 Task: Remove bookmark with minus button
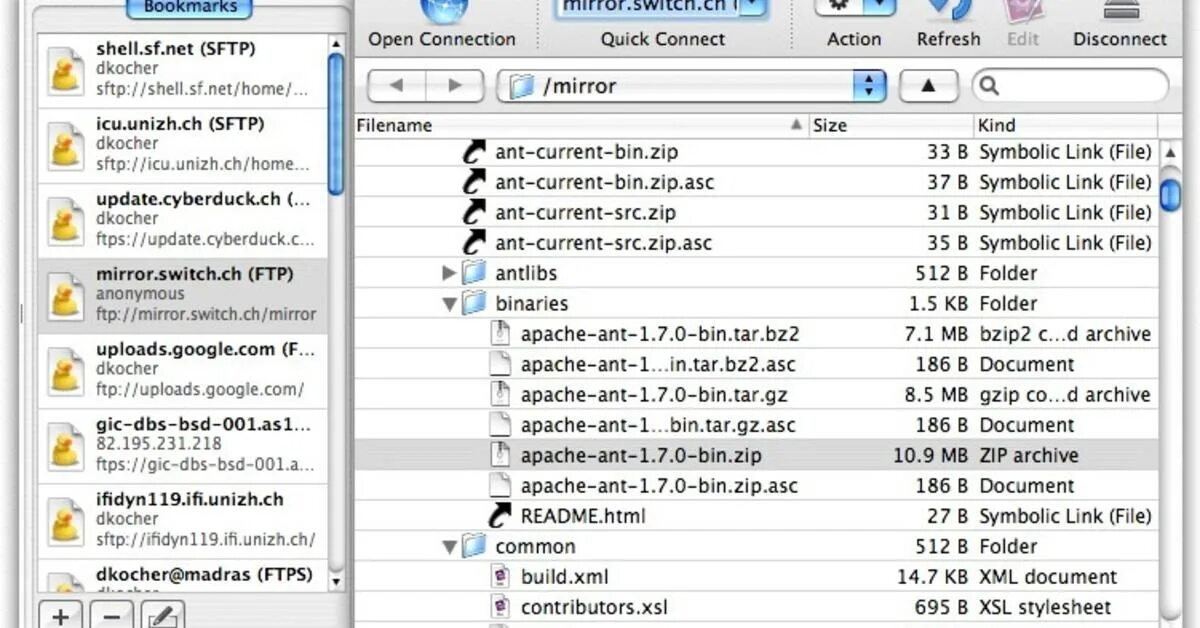coord(112,615)
